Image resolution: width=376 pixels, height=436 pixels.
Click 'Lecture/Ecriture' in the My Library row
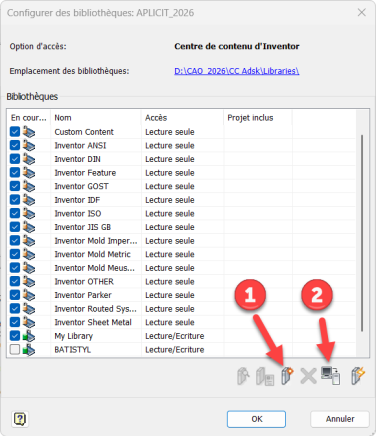pyautogui.click(x=175, y=336)
